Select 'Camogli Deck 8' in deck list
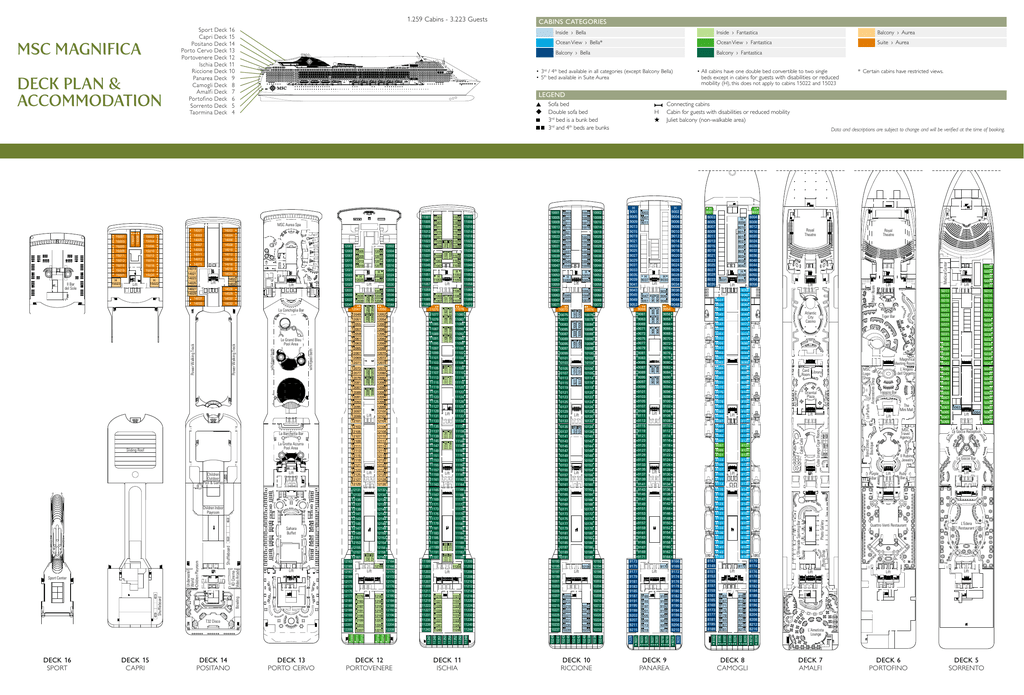 pos(214,85)
